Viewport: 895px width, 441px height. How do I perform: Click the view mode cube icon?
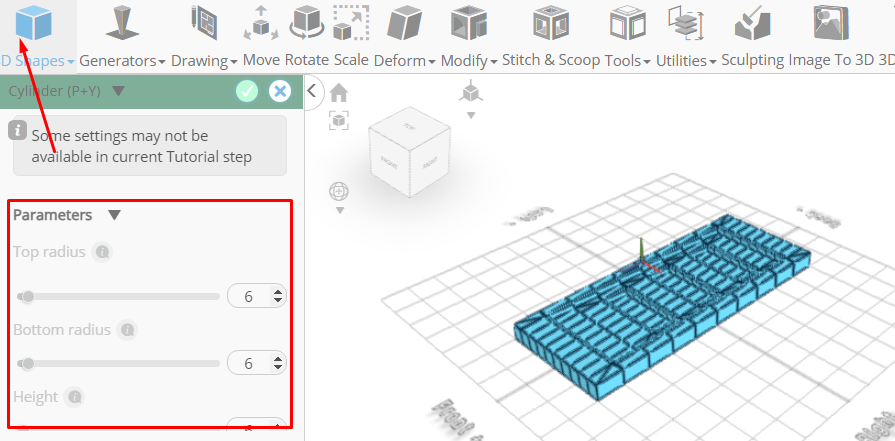point(470,91)
